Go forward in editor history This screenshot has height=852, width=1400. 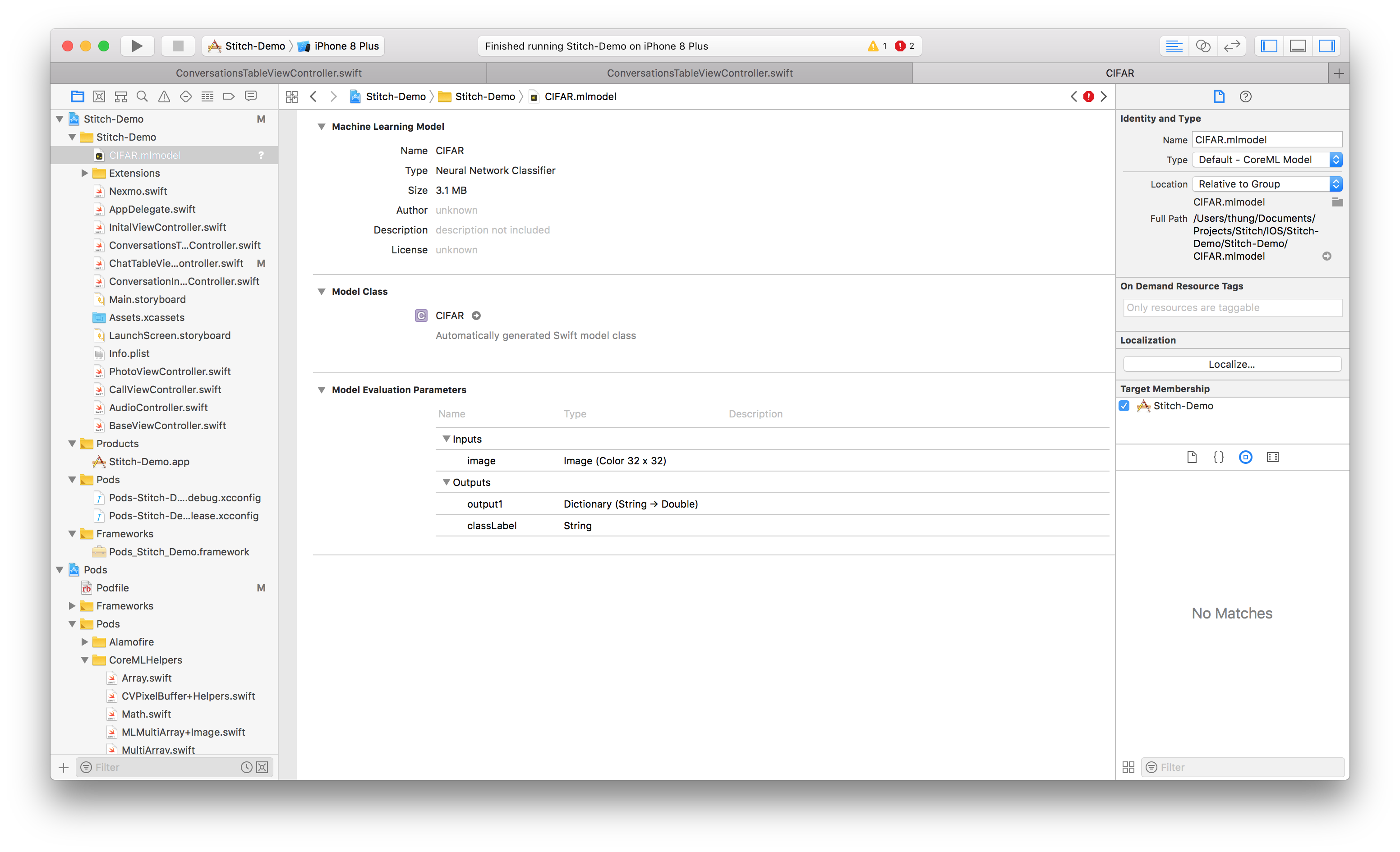click(x=333, y=96)
